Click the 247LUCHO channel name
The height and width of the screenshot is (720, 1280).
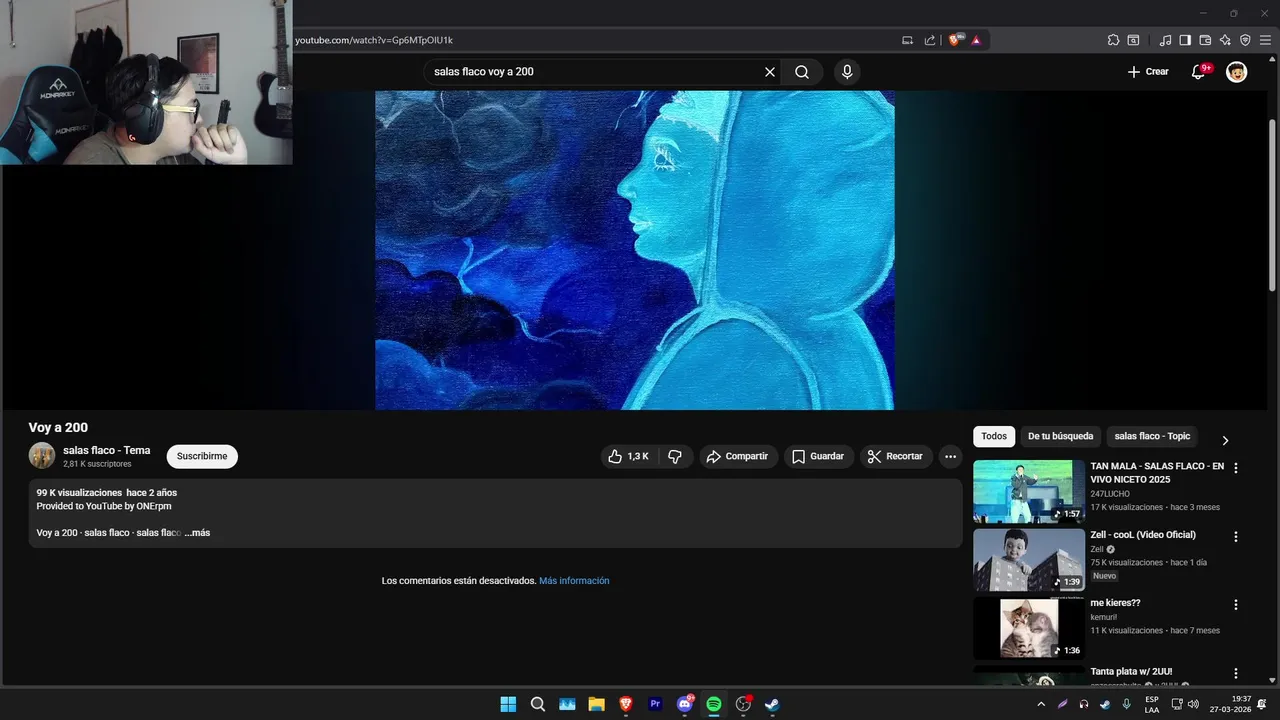[1110, 494]
